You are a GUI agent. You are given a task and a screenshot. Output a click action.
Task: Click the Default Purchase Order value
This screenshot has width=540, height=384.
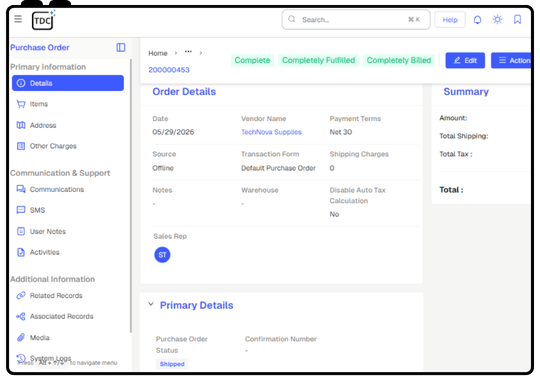(x=278, y=168)
